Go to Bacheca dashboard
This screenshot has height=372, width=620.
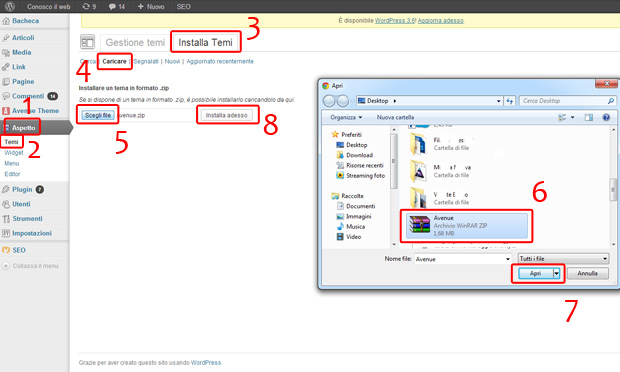pyautogui.click(x=25, y=21)
